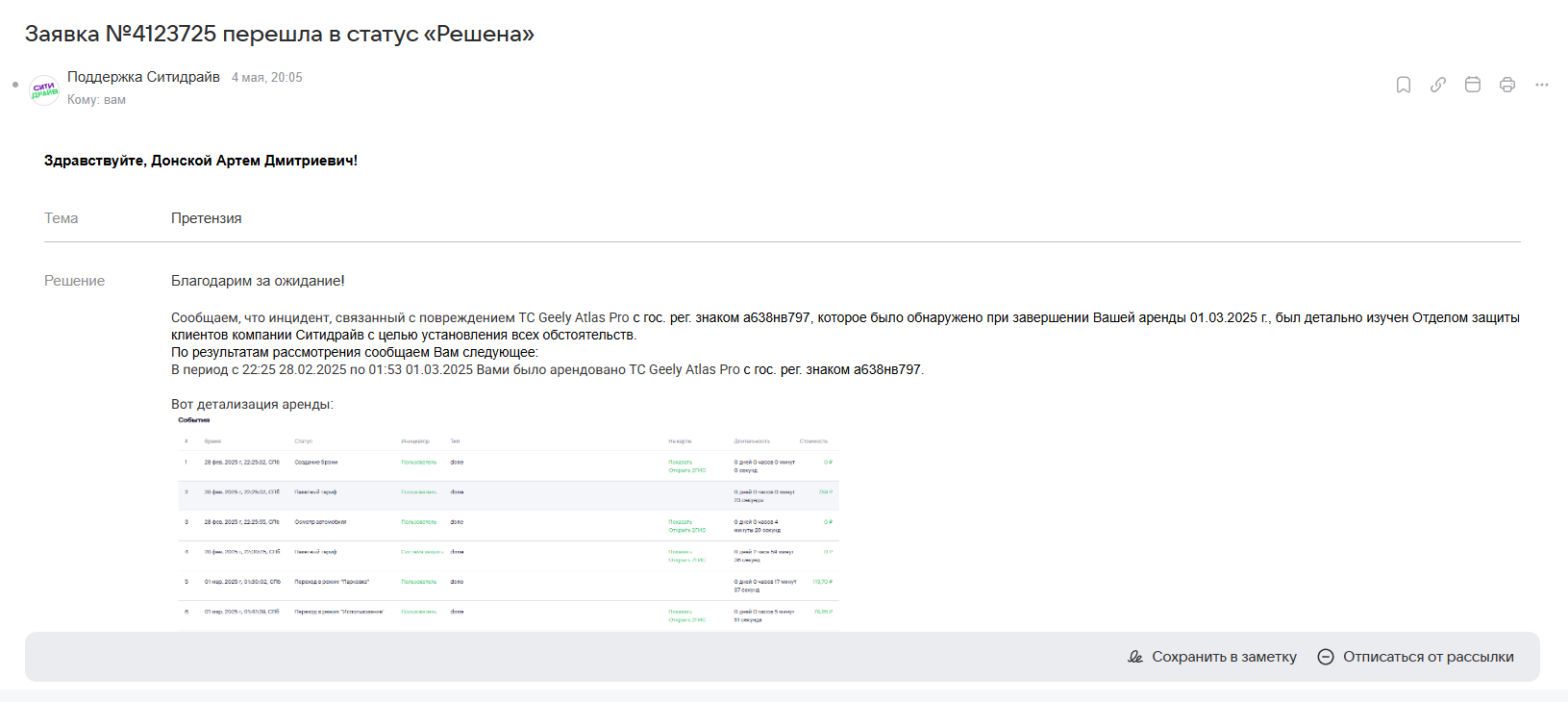The image size is (1568, 702).
Task: Unsubscribe via 'Отписаться от рассылки'
Action: coord(1416,657)
